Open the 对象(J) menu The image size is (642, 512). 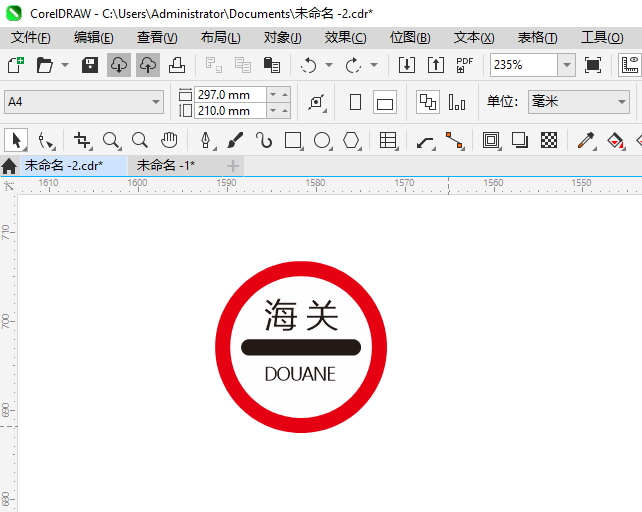pyautogui.click(x=283, y=38)
